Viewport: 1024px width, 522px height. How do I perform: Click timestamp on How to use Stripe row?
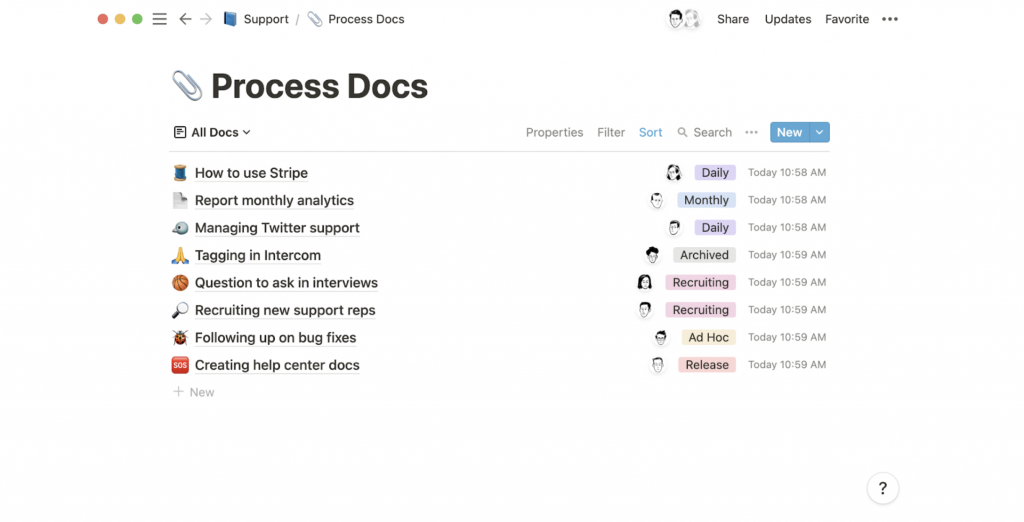pyautogui.click(x=787, y=172)
